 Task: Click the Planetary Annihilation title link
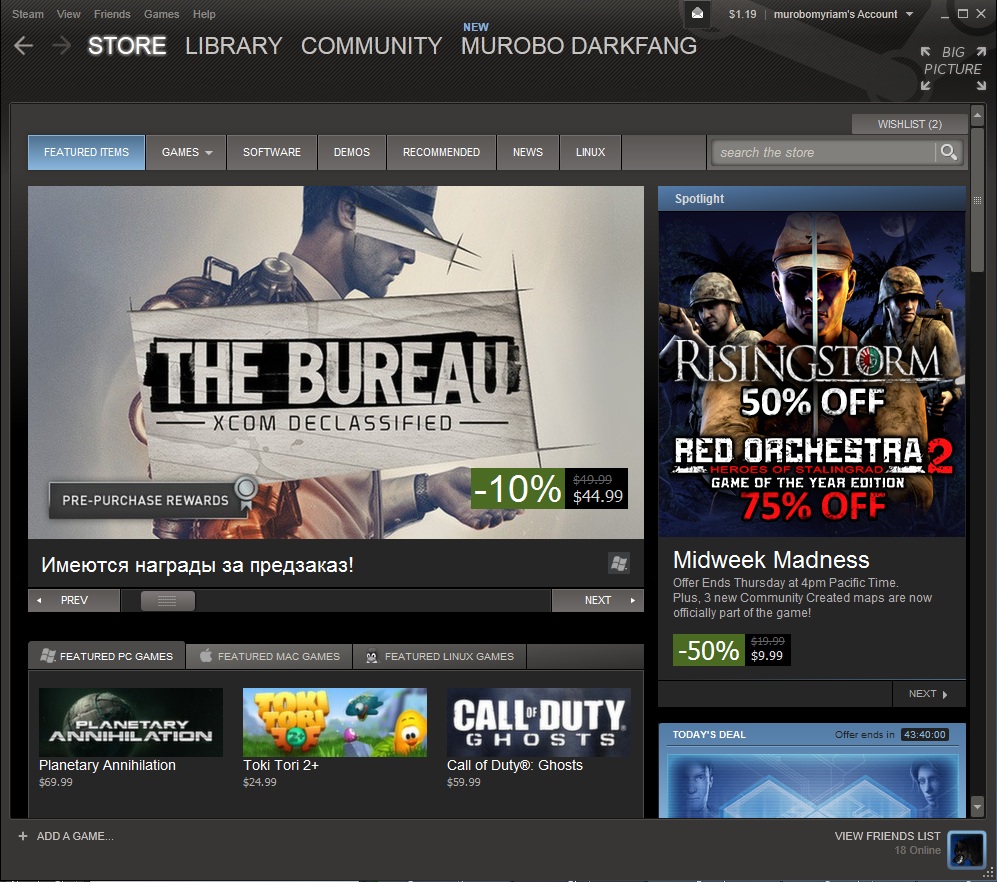(107, 765)
